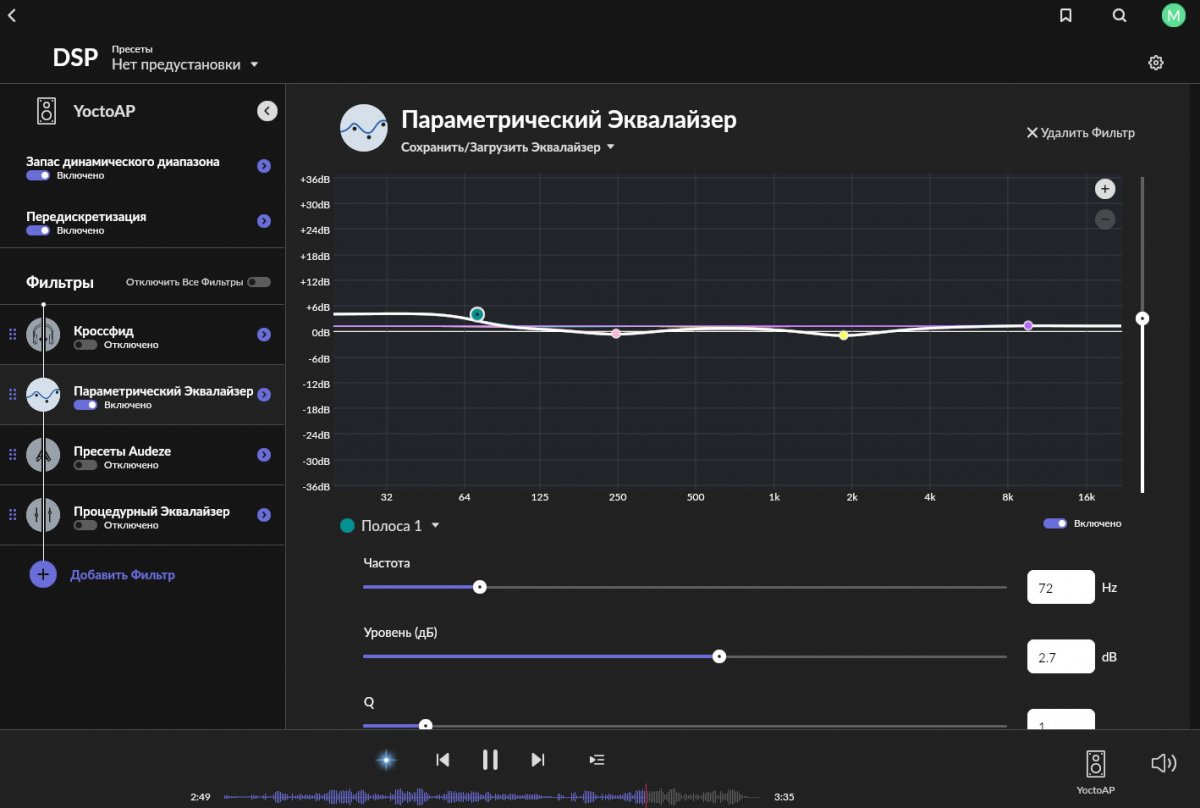Screen dimensions: 1200x808
Task: Collapse the YoctoAP side panel arrow
Action: pos(267,111)
